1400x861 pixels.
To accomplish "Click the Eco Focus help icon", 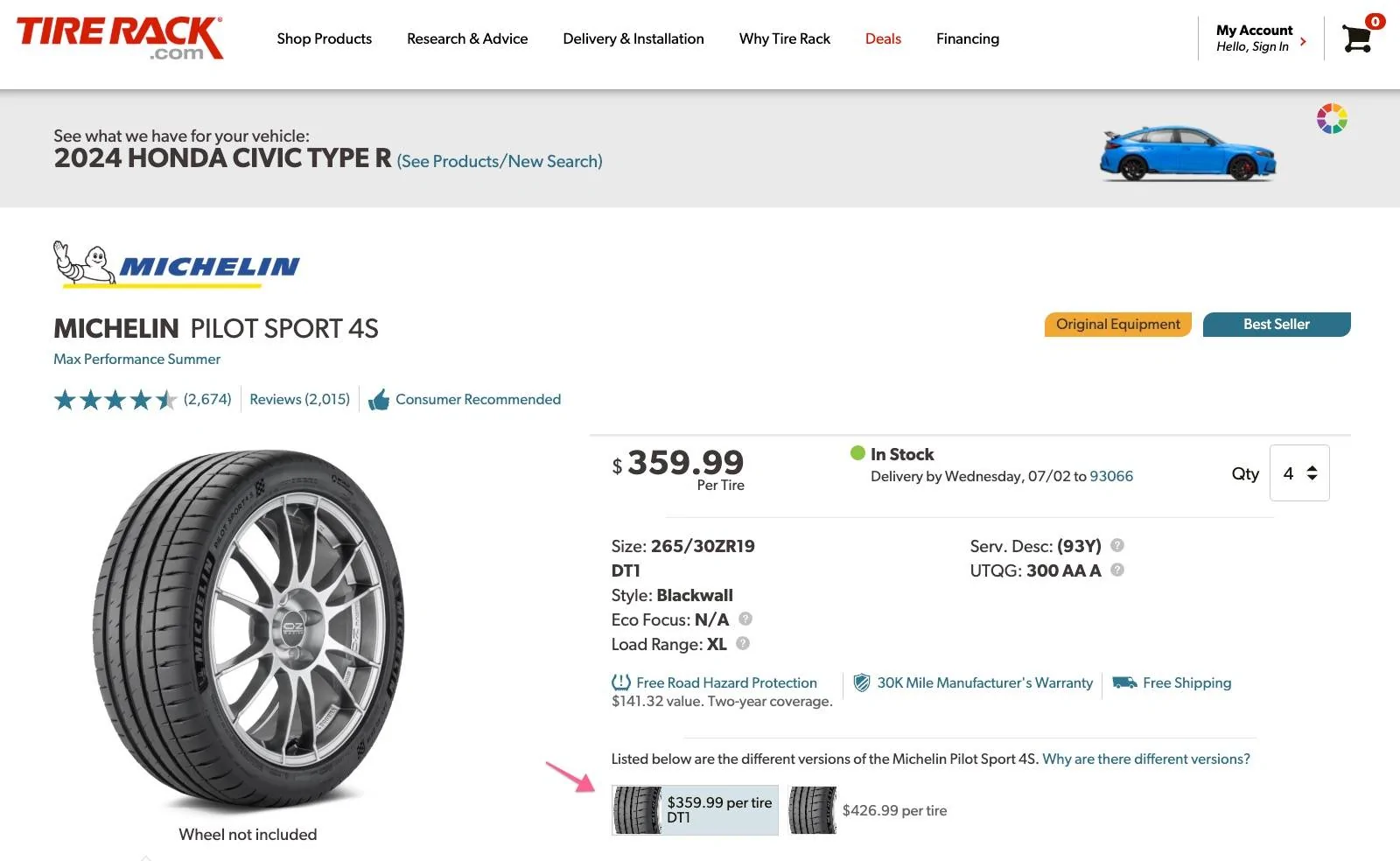I will pos(745,619).
